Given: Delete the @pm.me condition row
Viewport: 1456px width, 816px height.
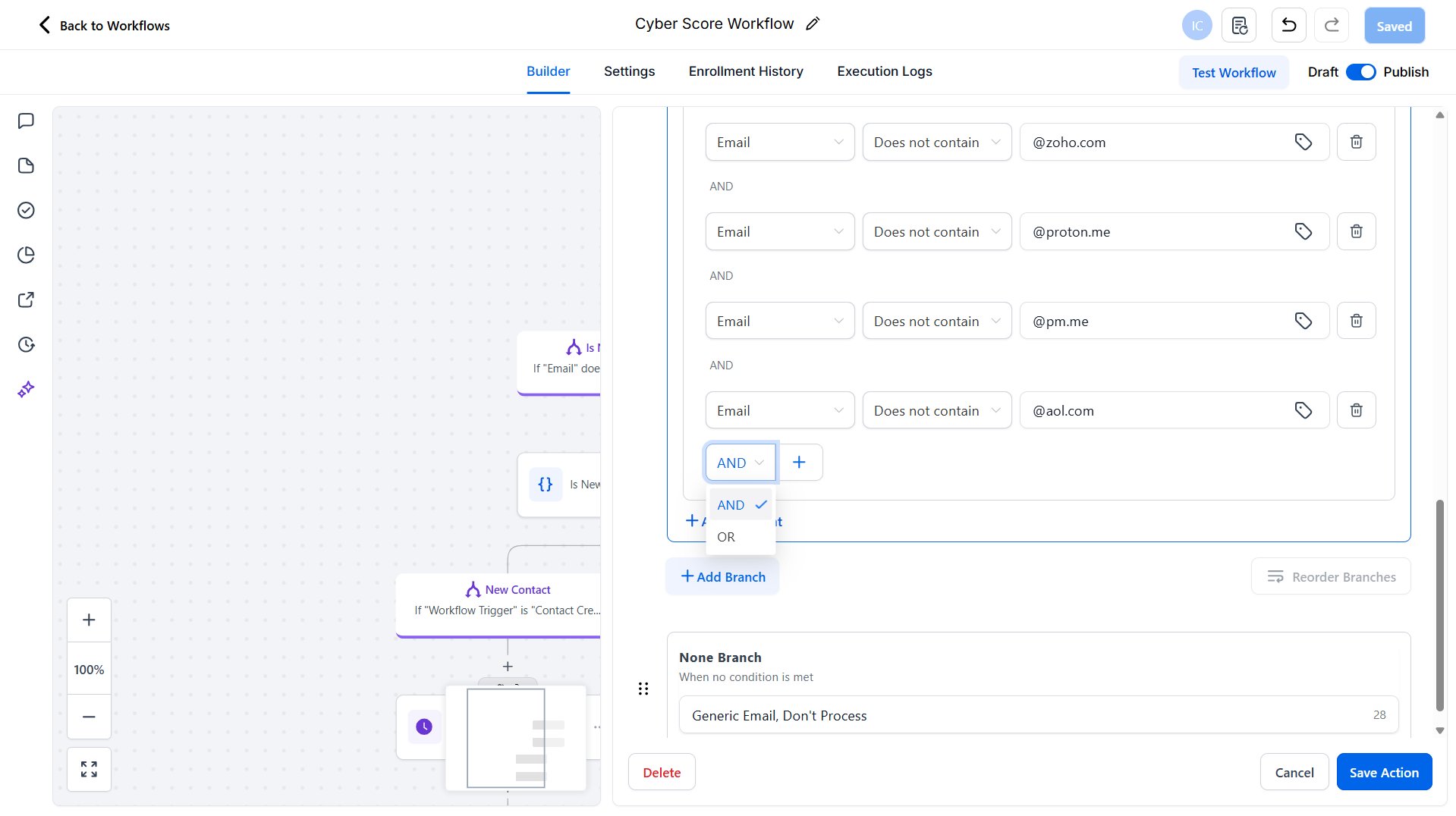Looking at the screenshot, I should point(1356,321).
